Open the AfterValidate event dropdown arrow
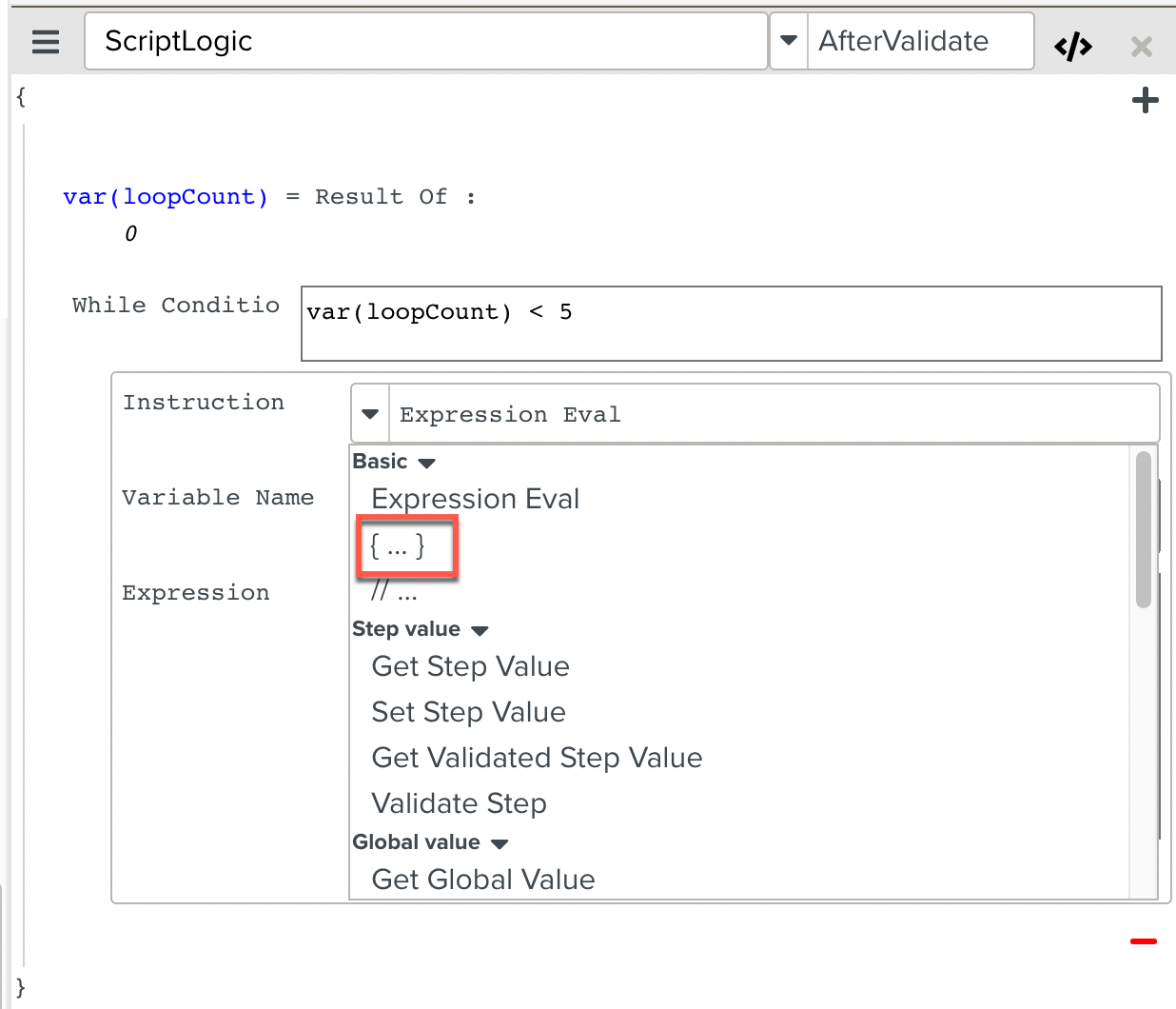This screenshot has height=1009, width=1176. coord(788,41)
